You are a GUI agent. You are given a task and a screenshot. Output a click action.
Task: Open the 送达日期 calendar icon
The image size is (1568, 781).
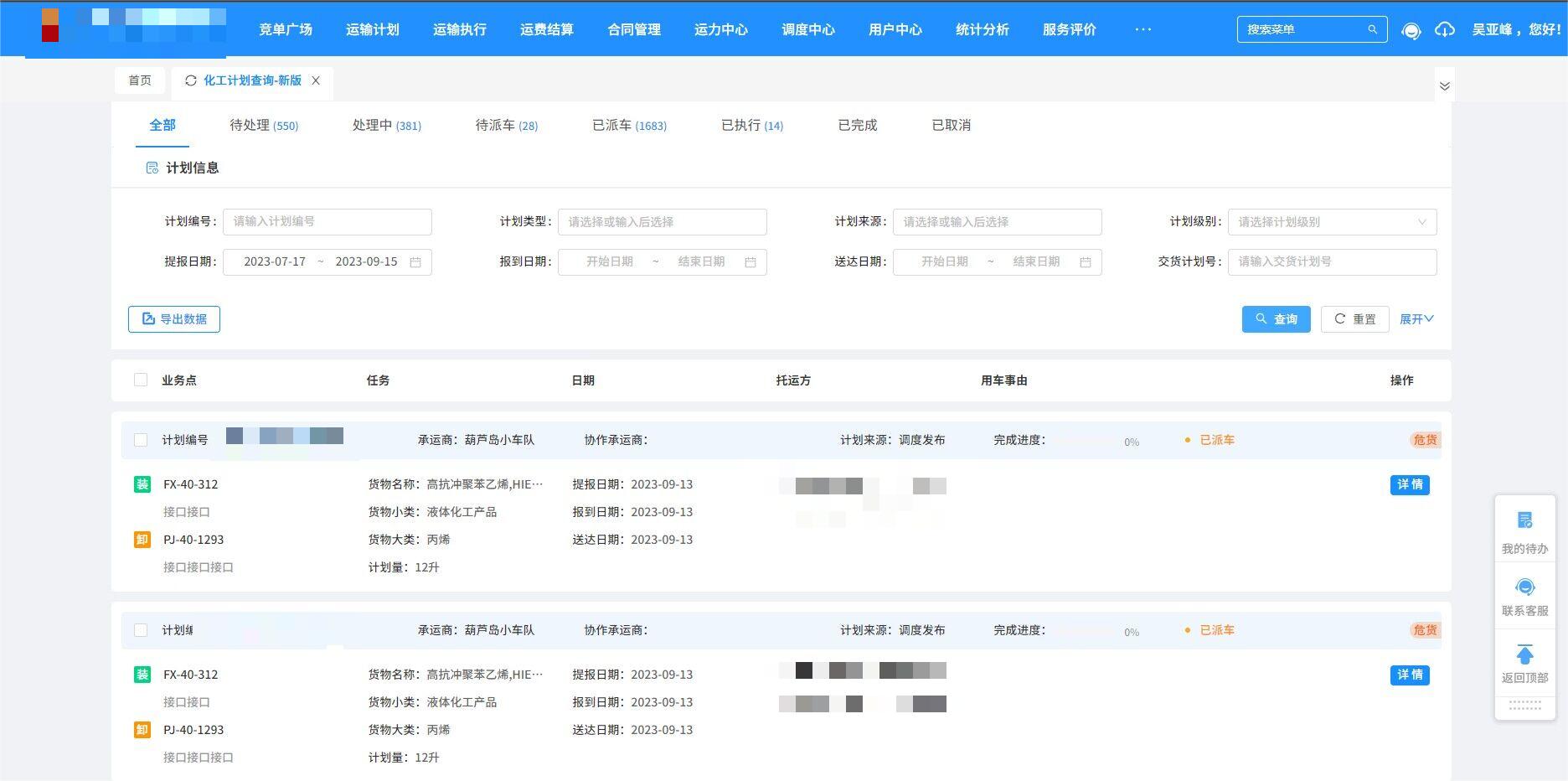point(1086,262)
